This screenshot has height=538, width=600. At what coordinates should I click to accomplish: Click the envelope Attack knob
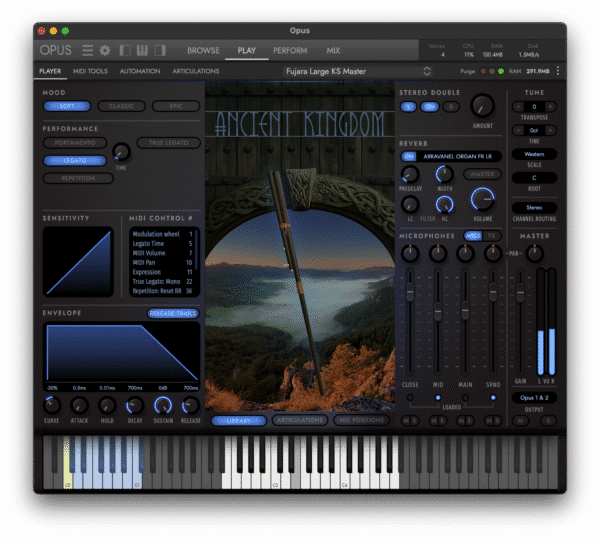(79, 406)
